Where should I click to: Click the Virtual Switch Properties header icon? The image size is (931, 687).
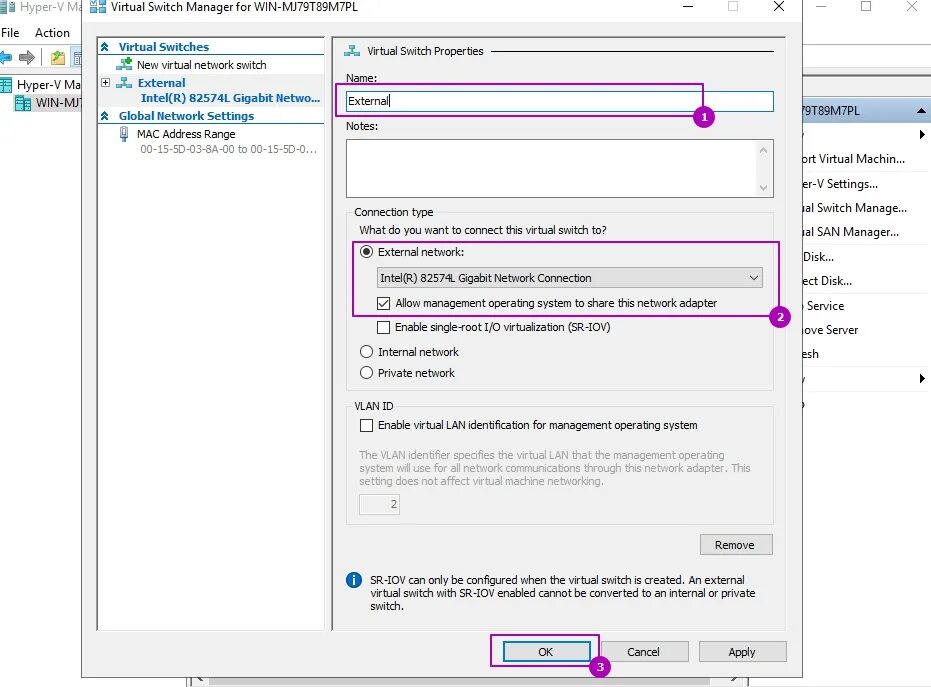(x=352, y=51)
